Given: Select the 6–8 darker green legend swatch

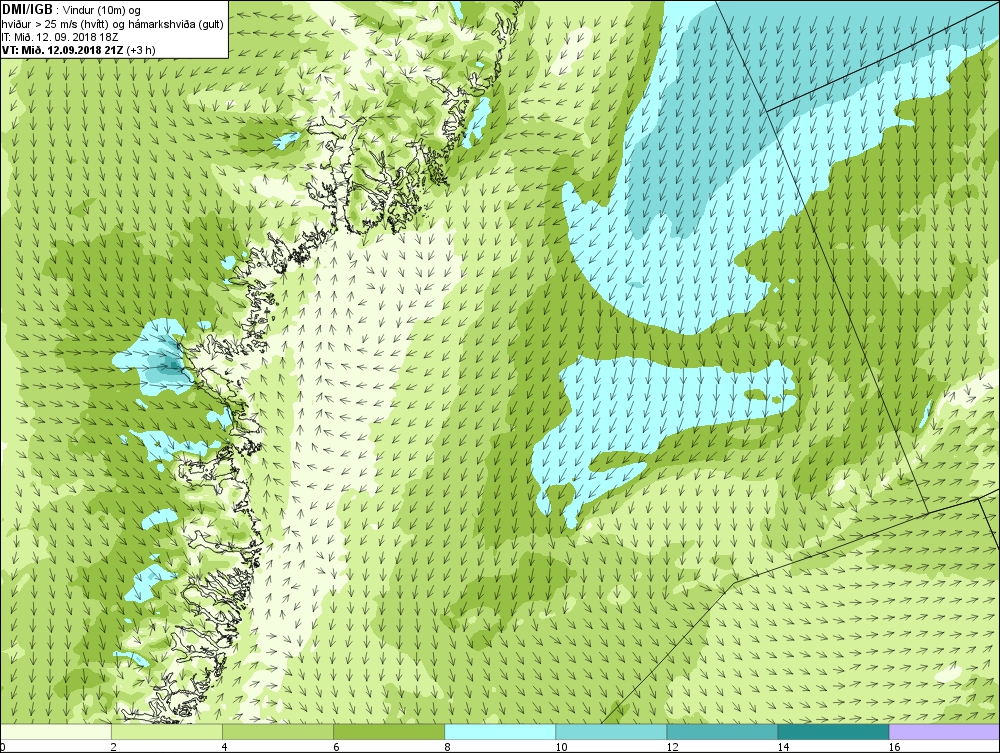Looking at the screenshot, I should click(x=389, y=731).
